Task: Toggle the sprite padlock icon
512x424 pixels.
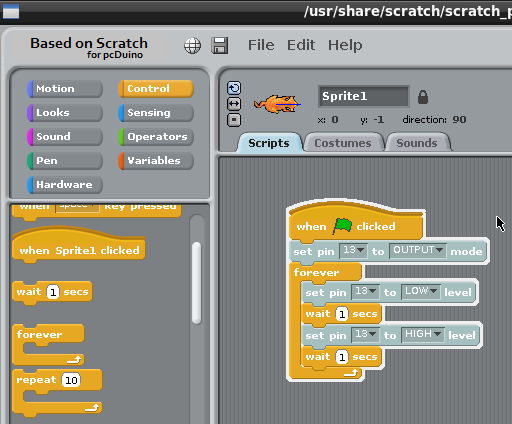Action: pyautogui.click(x=423, y=97)
